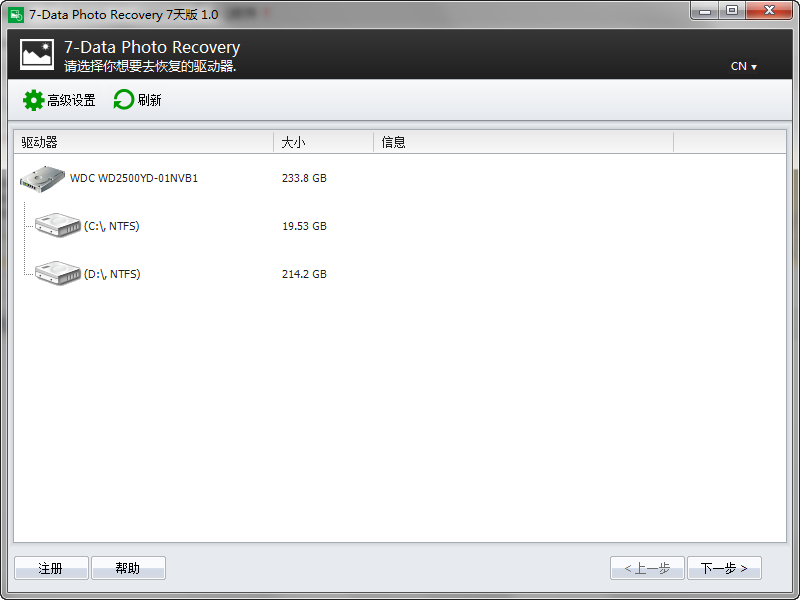Image resolution: width=800 pixels, height=600 pixels.
Task: Open advanced settings via the gear icon
Action: (x=33, y=100)
